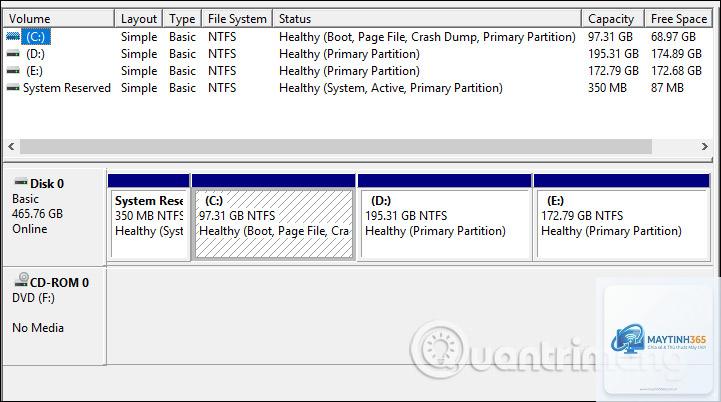Screen dimensions: 721x402
Task: Sort by the Layout column header
Action: pyautogui.click(x=138, y=18)
